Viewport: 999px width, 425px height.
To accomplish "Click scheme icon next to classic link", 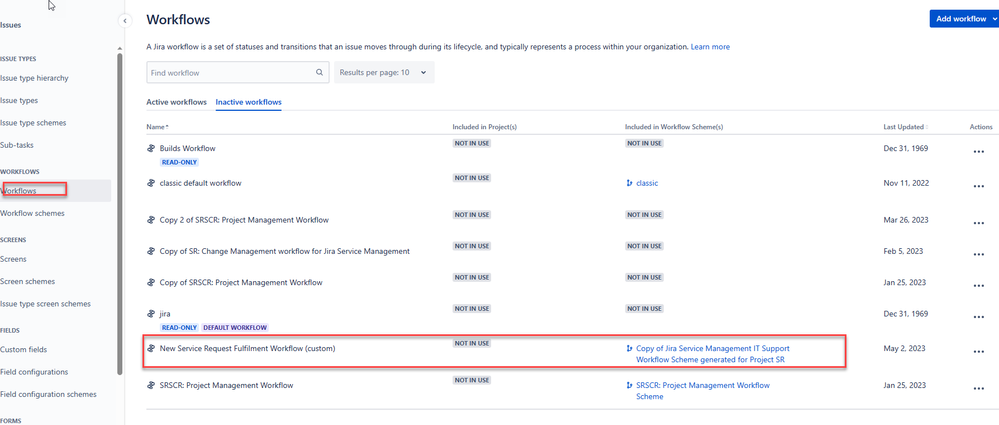I will click(629, 183).
